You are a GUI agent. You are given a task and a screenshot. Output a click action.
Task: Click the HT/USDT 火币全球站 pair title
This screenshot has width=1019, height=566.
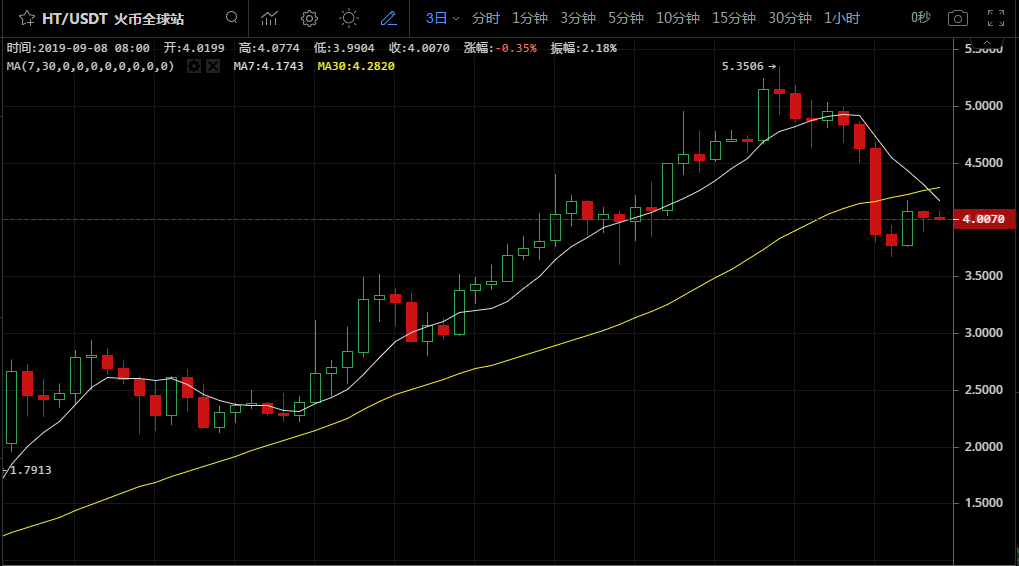pyautogui.click(x=113, y=19)
